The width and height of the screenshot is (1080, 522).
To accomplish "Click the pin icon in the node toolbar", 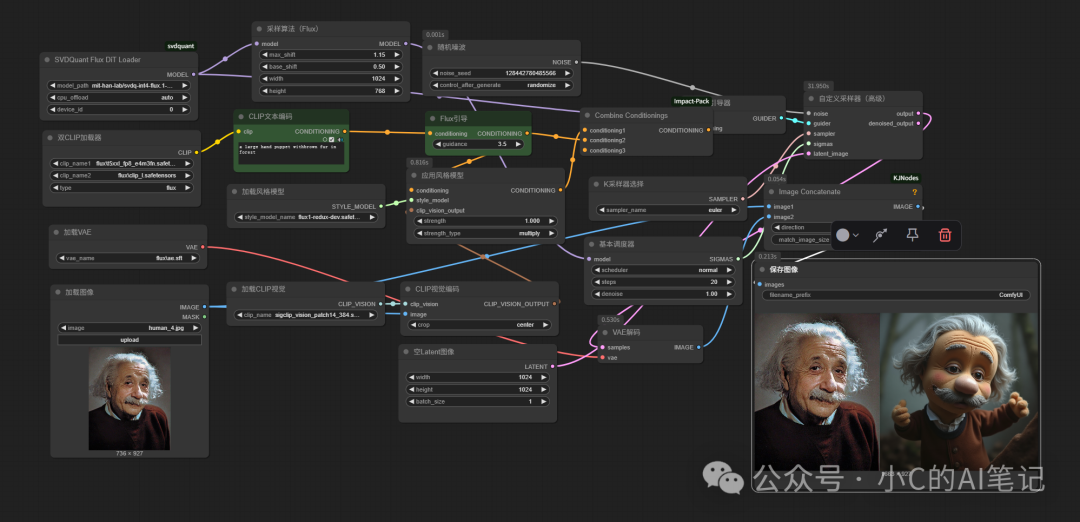I will 913,236.
